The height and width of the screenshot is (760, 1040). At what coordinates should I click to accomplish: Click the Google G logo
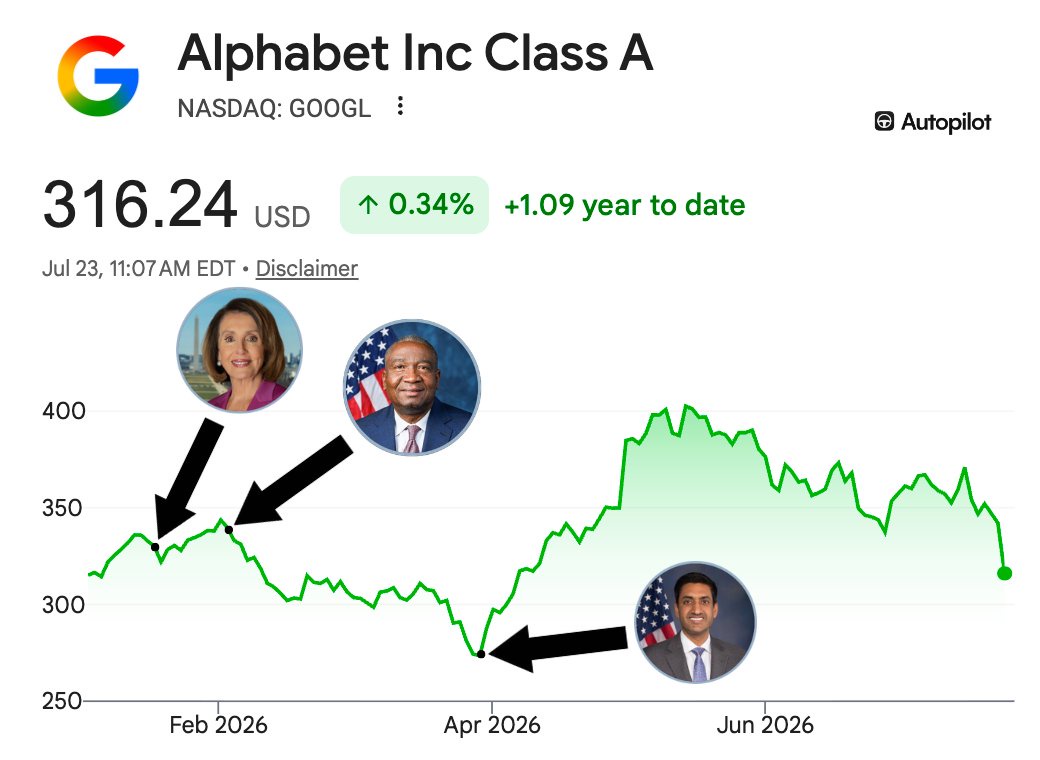pos(98,76)
